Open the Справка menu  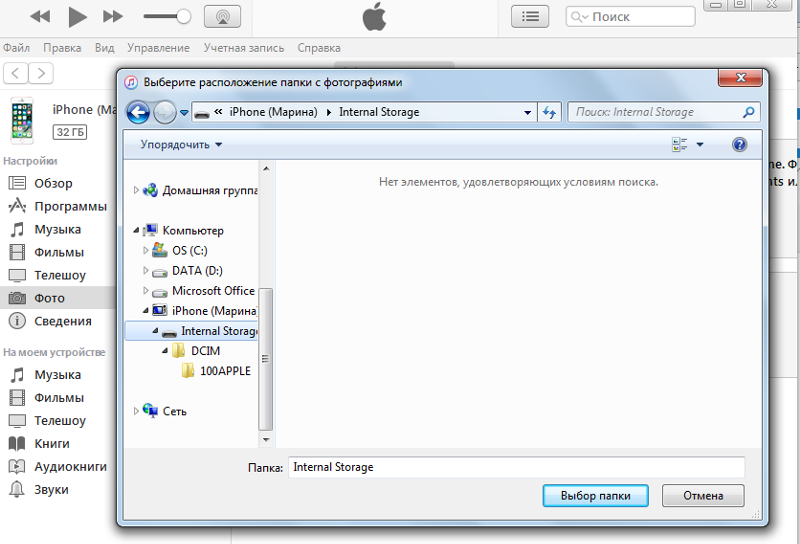click(x=319, y=48)
